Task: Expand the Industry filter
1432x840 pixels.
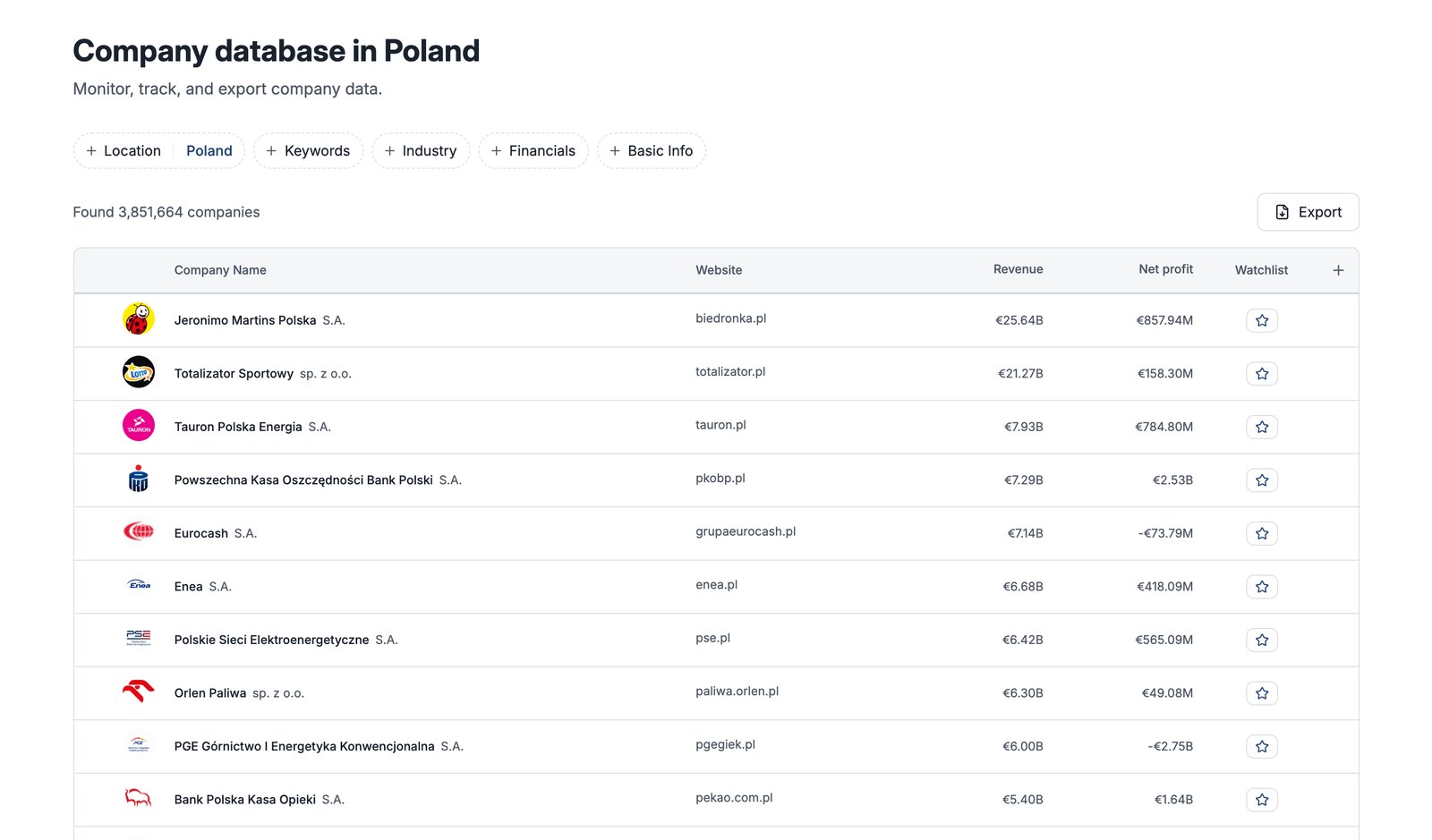Action: pos(421,151)
